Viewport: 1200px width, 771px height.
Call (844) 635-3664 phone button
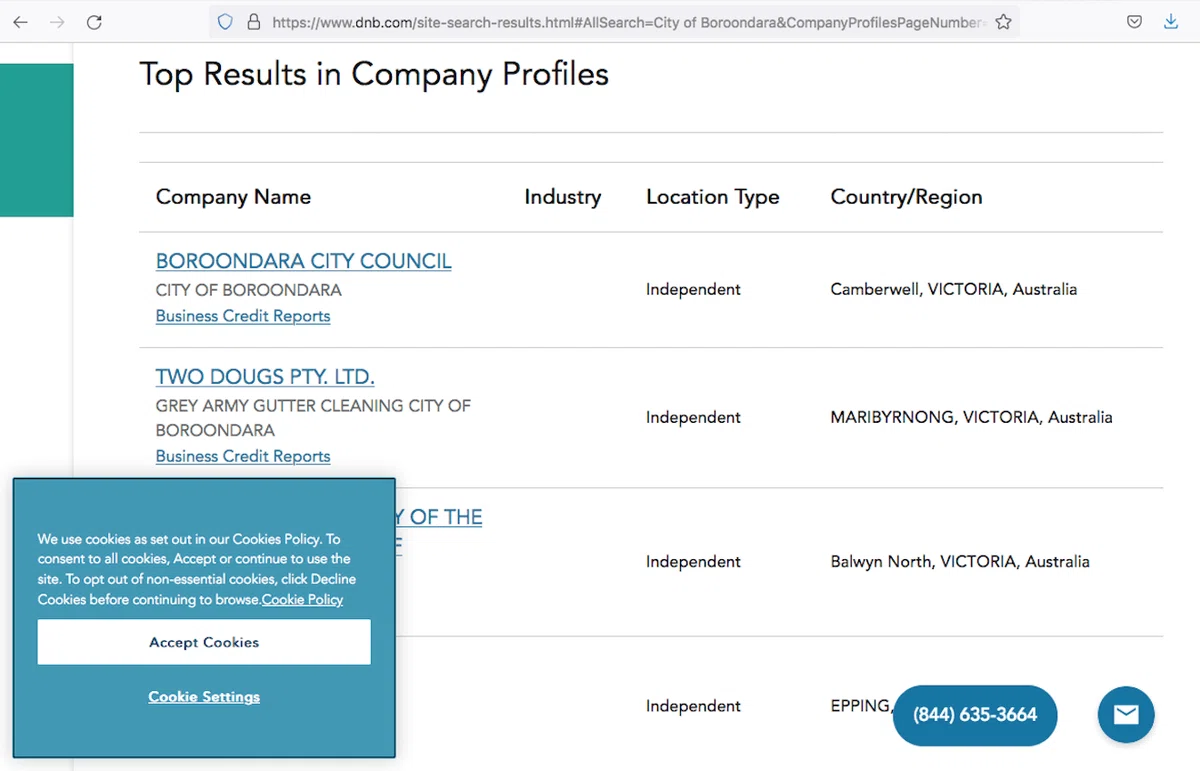[x=975, y=715]
